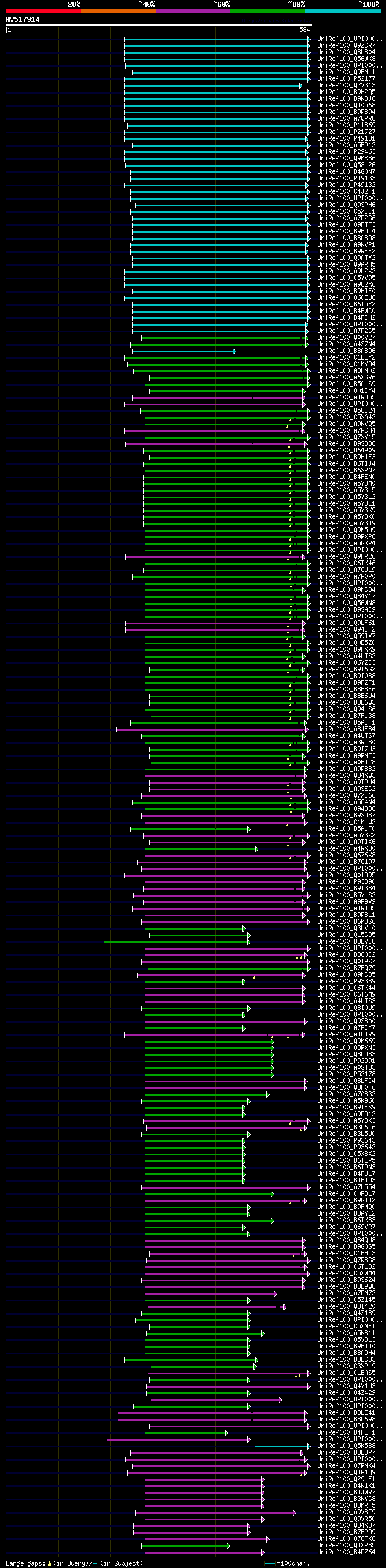Select the UniRef100_Q9FR26 label
This screenshot has height=1568, width=386.
click(x=346, y=557)
